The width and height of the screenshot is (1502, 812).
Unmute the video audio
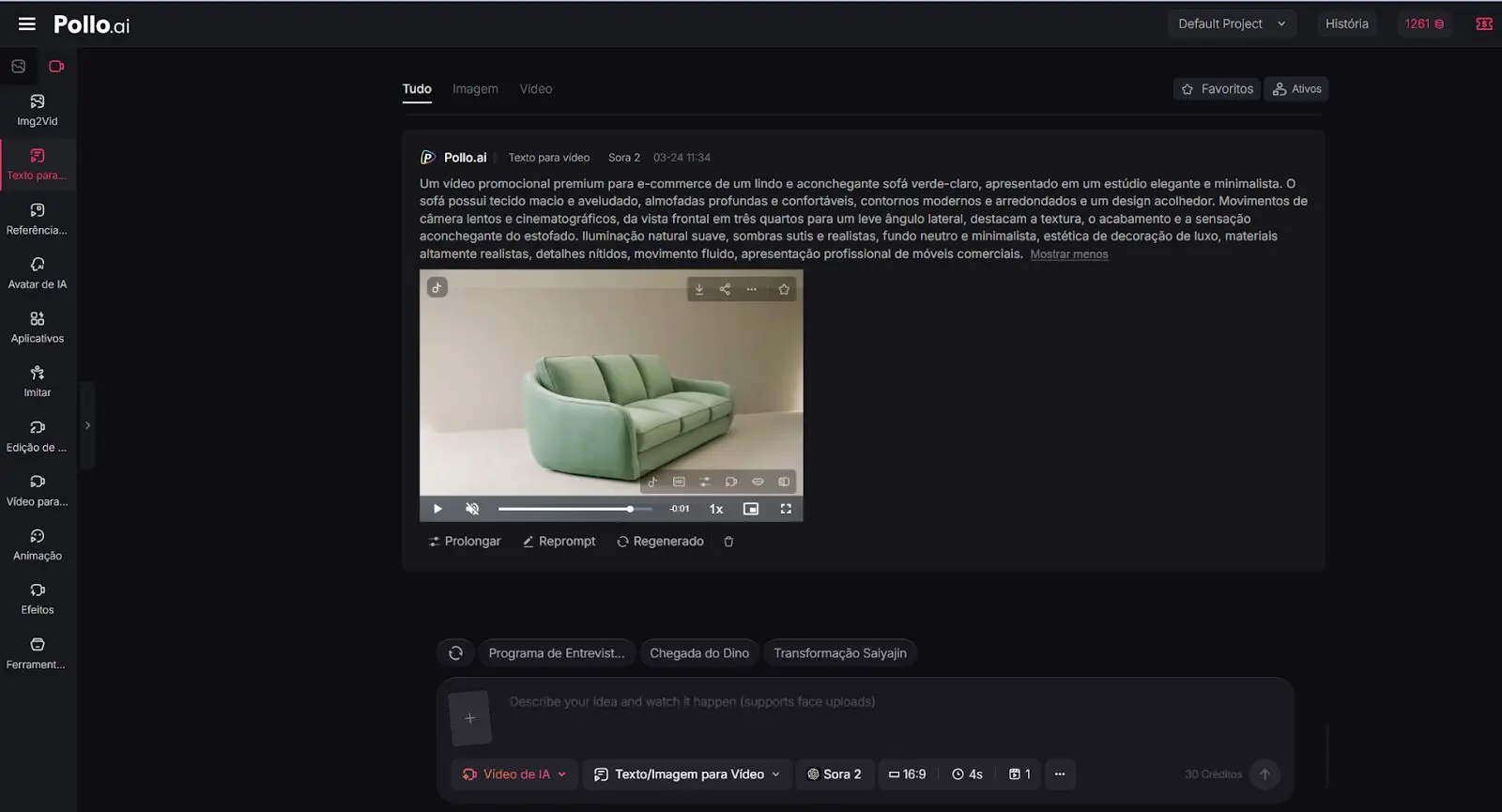472,509
